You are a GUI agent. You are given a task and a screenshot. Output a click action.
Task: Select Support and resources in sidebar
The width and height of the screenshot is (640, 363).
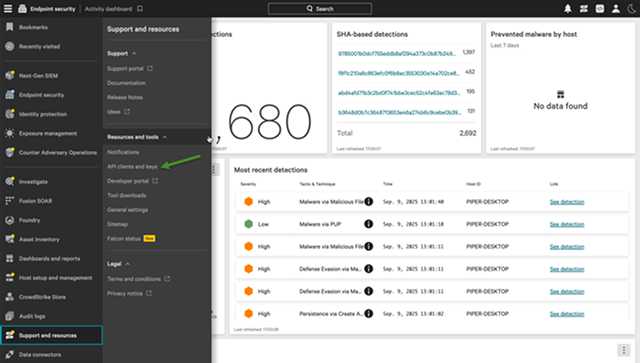tap(51, 335)
